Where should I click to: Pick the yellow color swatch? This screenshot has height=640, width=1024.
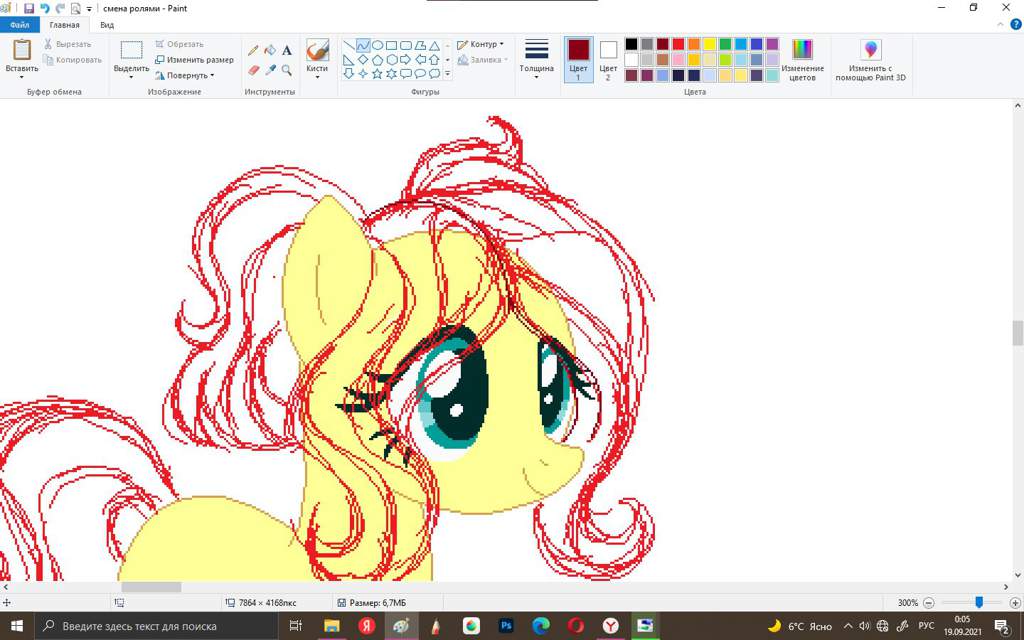pos(709,44)
